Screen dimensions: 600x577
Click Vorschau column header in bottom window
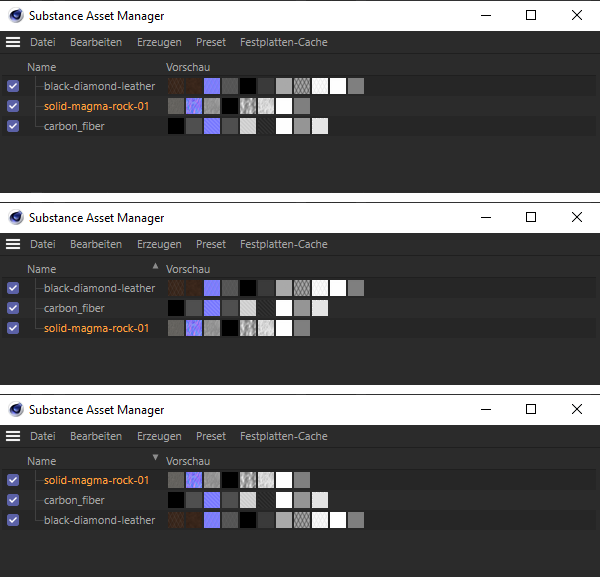[188, 461]
